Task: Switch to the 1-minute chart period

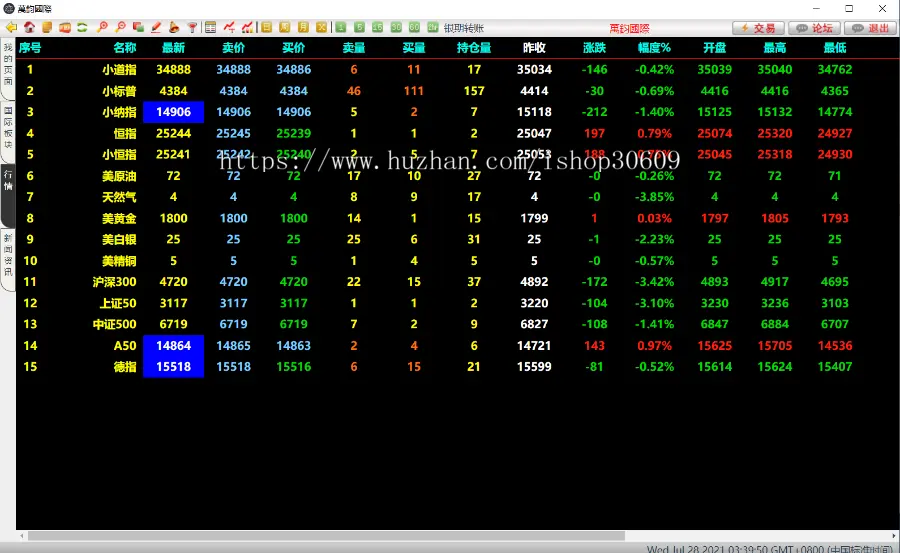Action: [x=341, y=27]
